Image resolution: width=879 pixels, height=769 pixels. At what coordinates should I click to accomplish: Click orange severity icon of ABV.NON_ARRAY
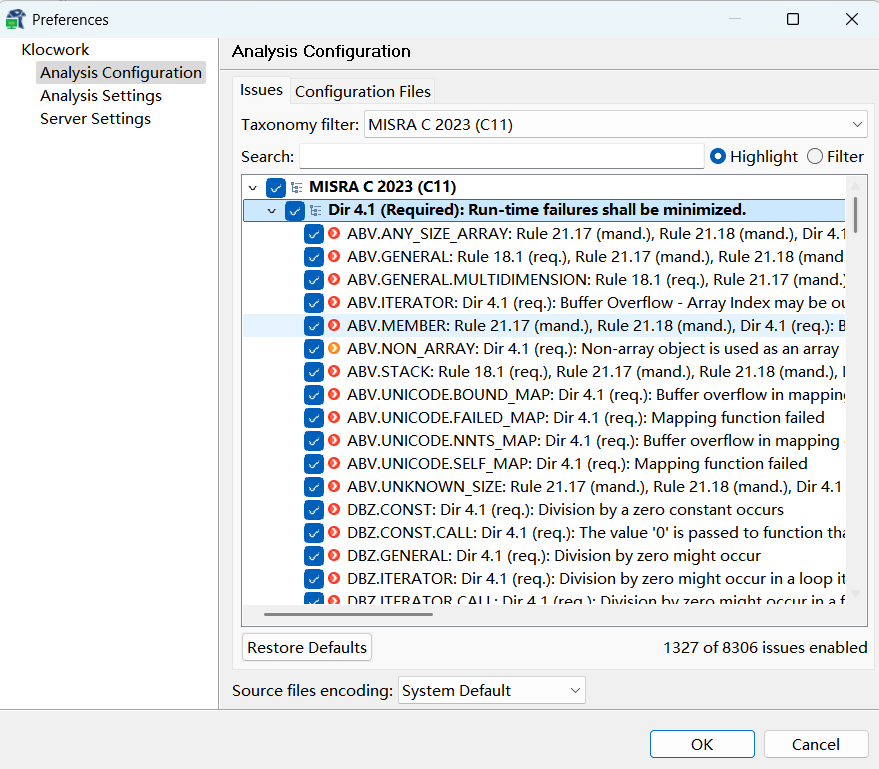334,348
